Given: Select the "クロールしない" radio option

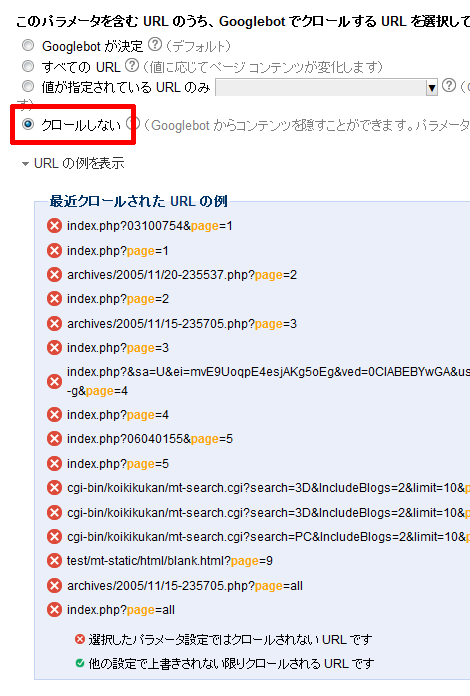Looking at the screenshot, I should point(28,124).
